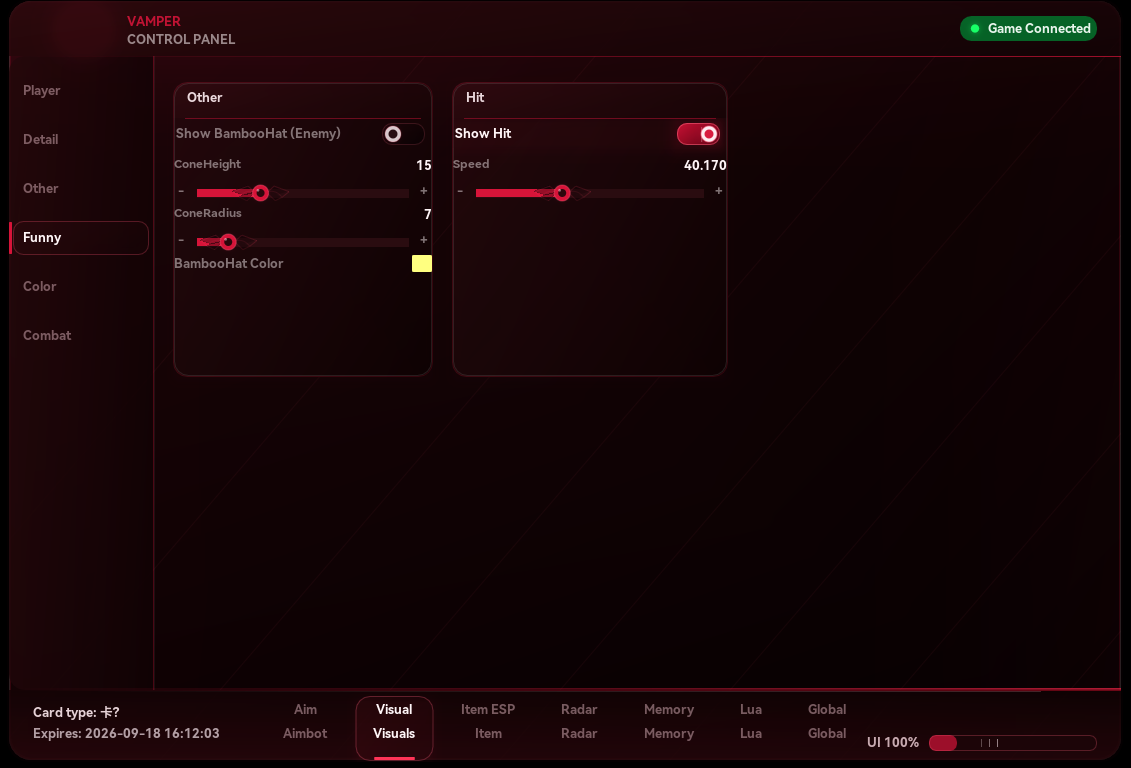Decrease ConeHeight with the minus button
The width and height of the screenshot is (1131, 768).
[181, 191]
